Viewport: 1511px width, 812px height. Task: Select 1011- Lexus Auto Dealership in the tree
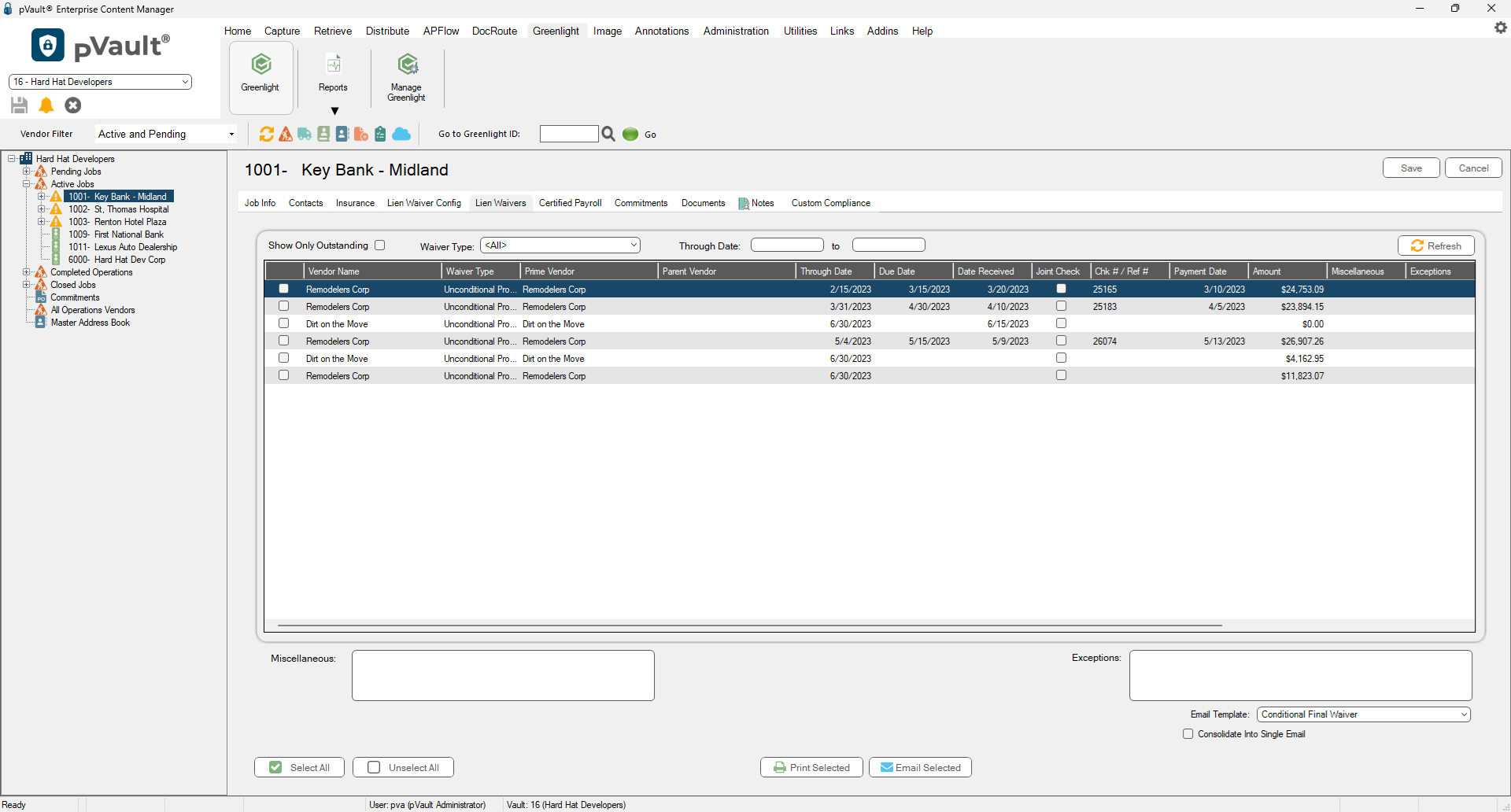tap(122, 247)
